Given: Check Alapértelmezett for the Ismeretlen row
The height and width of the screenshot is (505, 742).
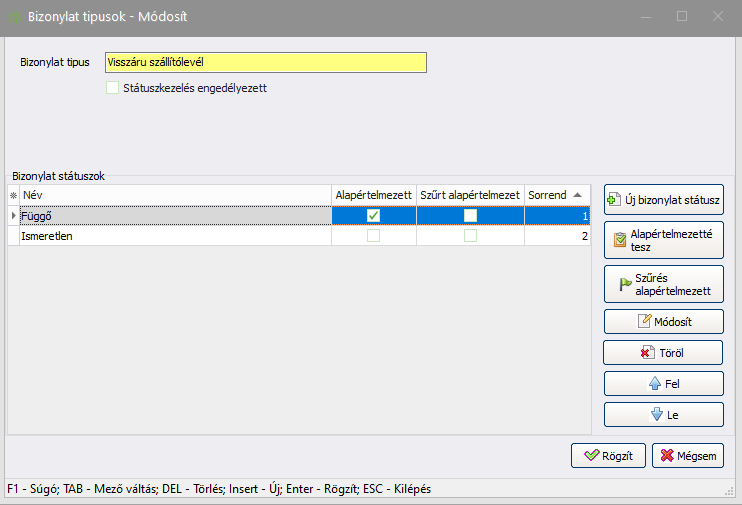Looking at the screenshot, I should point(373,236).
